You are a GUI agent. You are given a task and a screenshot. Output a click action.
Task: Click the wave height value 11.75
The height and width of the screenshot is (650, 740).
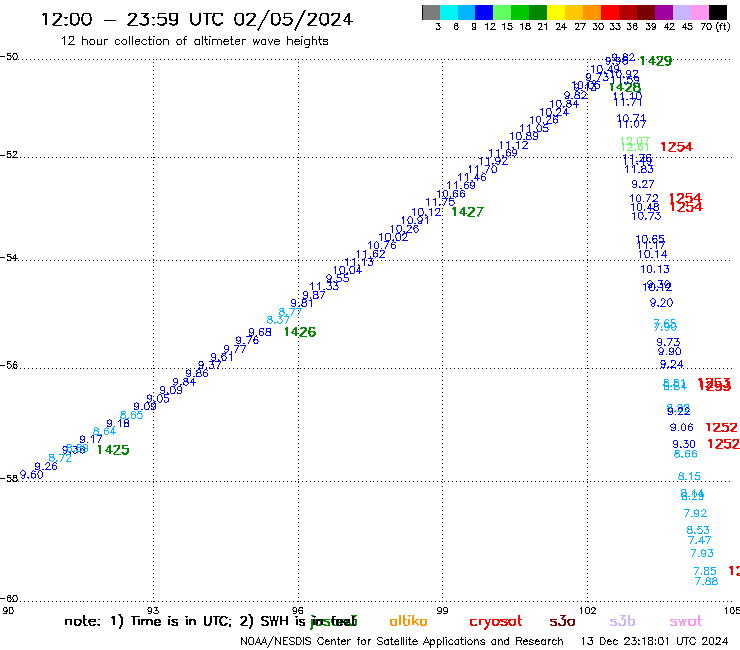(x=440, y=202)
